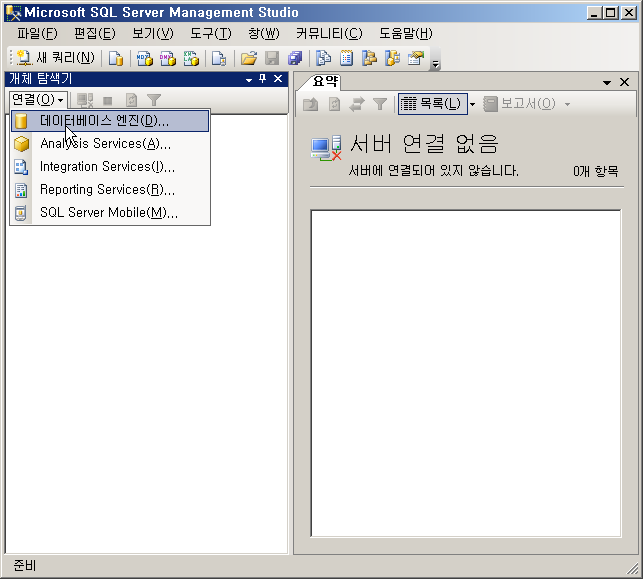Screen dimensions: 643x579
Task: Open the Object Explorer window position dropdown arrow
Action: pos(249,80)
